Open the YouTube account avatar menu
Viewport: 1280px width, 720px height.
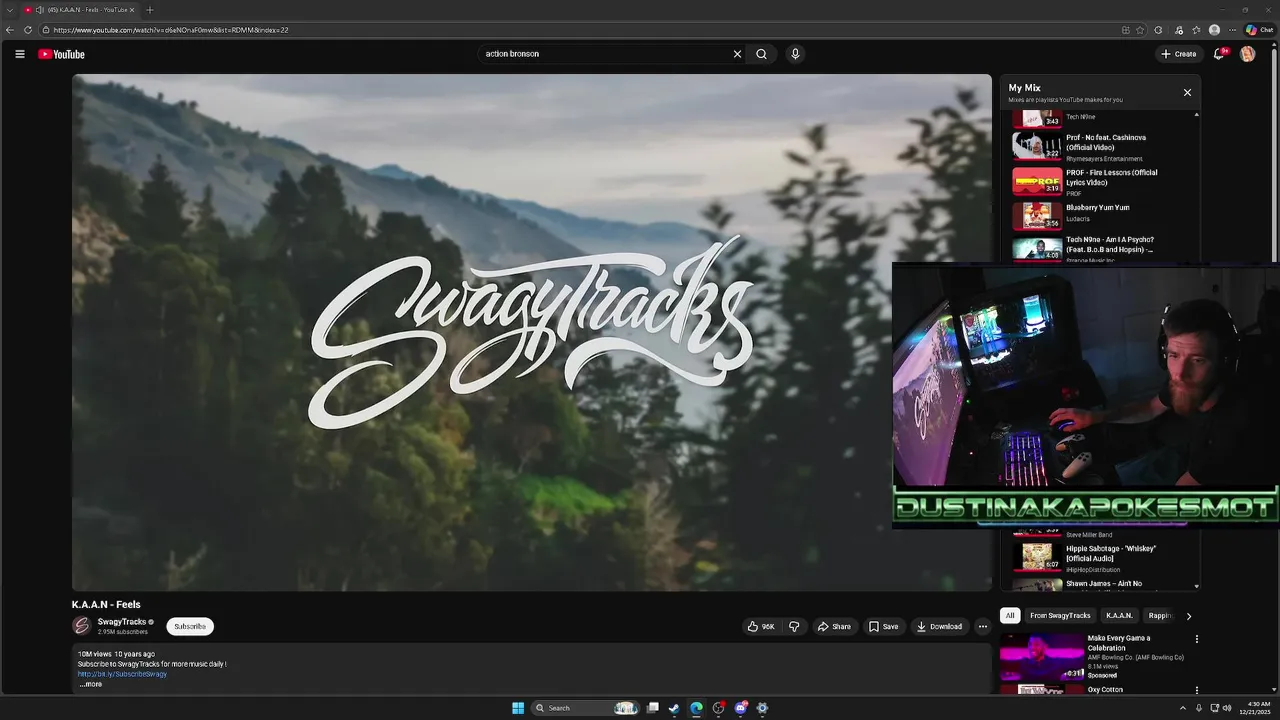point(1247,54)
